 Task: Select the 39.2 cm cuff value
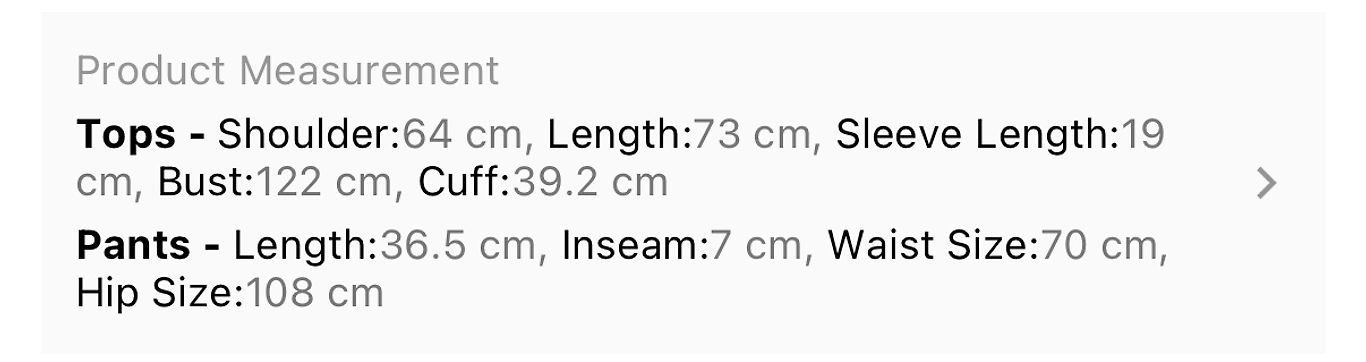pos(590,183)
